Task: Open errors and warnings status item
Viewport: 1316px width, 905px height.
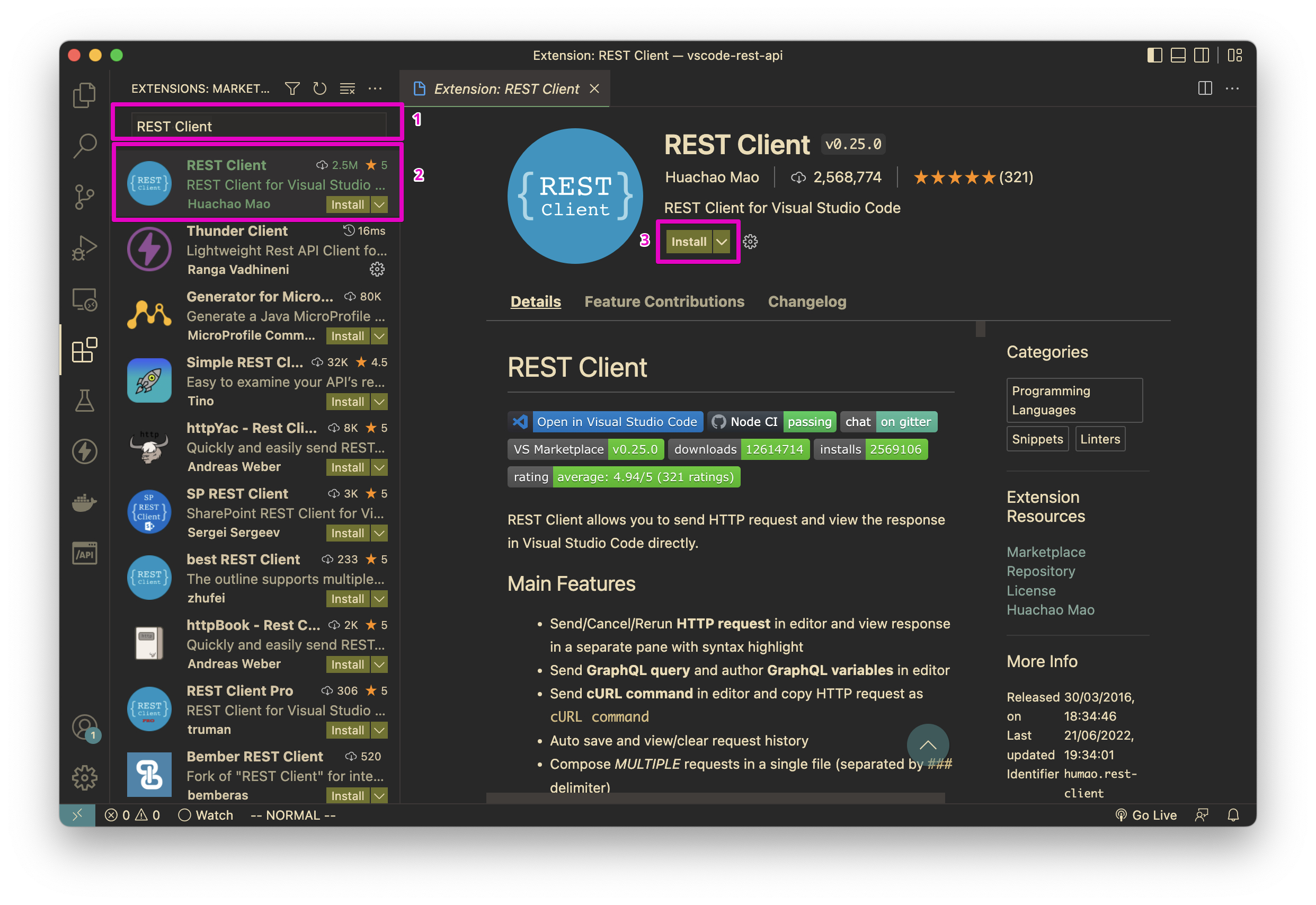Action: (132, 815)
